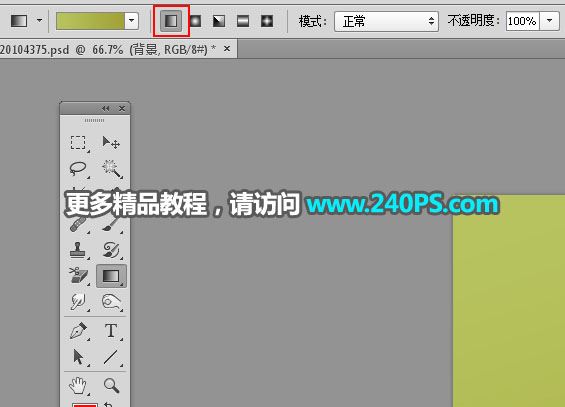
Task: Select the Healing Brush bandage tool
Action: 79,224
